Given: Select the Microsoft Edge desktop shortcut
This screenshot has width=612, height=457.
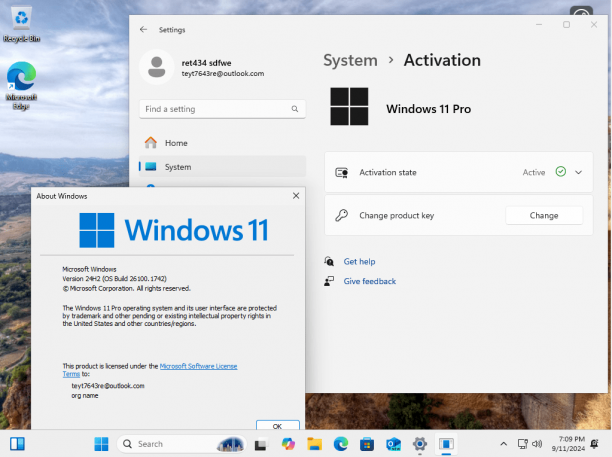Looking at the screenshot, I should point(21,86).
